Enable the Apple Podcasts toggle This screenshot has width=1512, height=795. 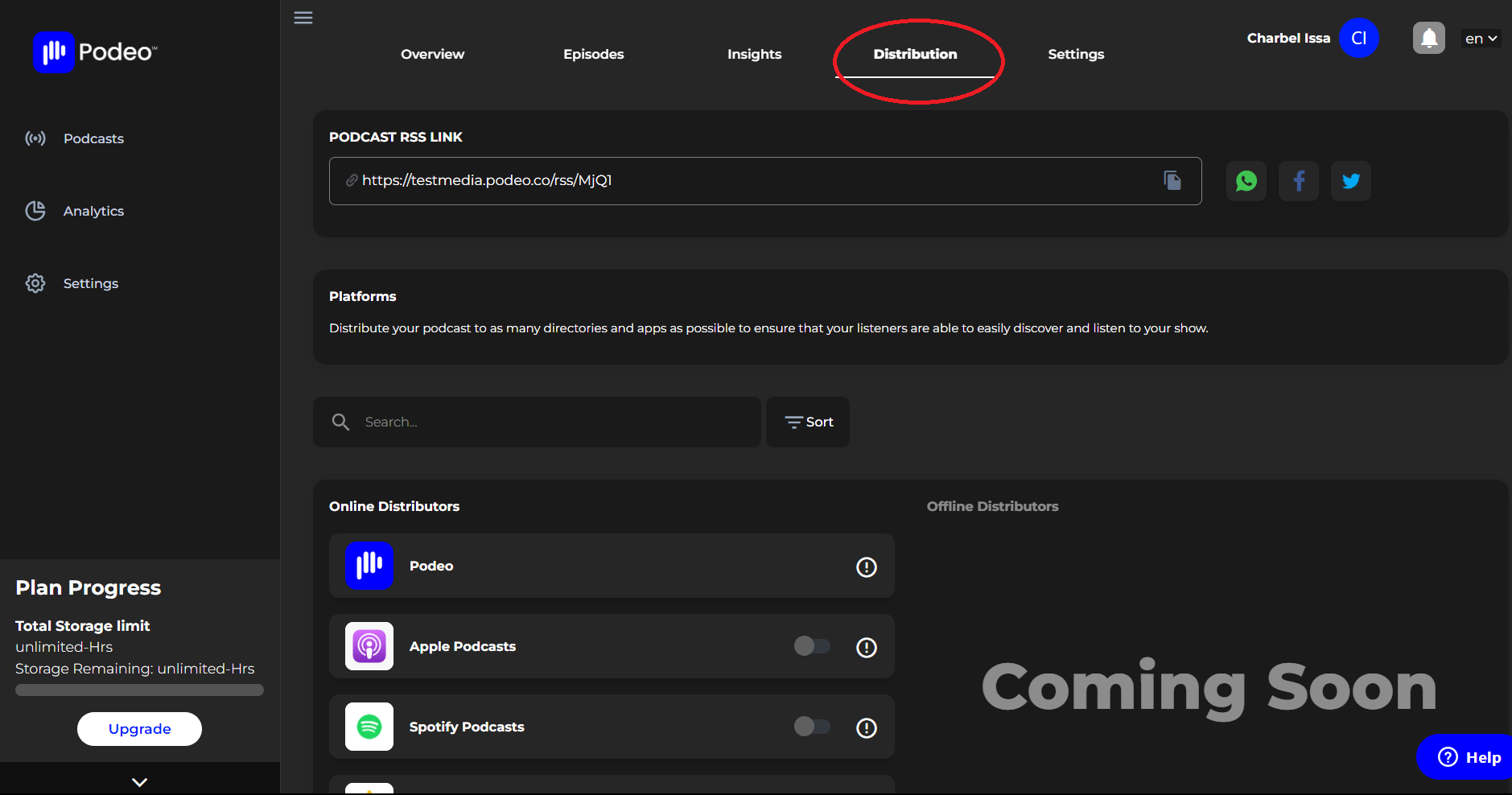[812, 646]
